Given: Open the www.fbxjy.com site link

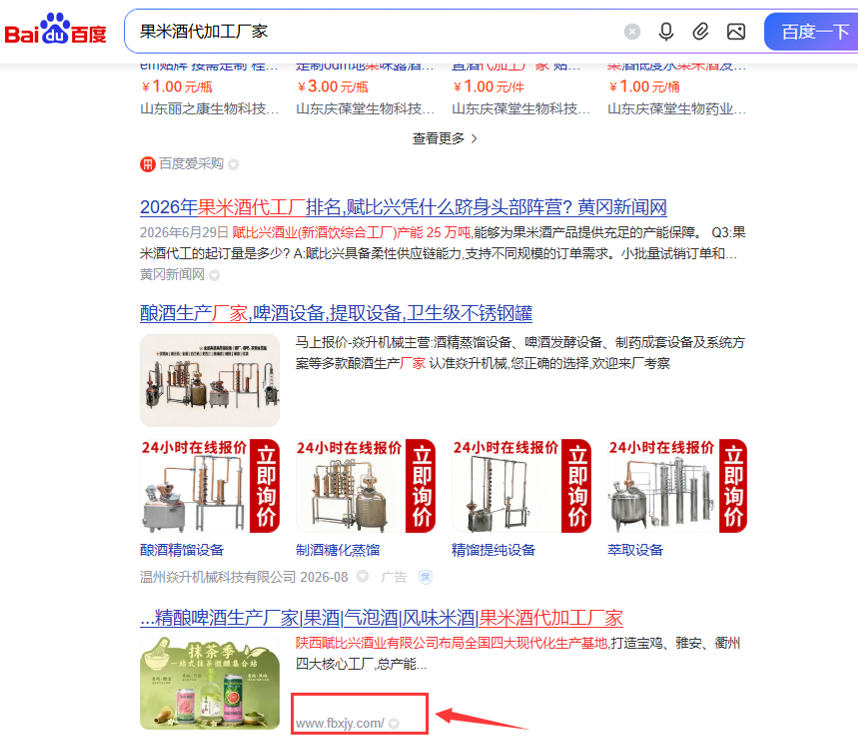Looking at the screenshot, I should [x=340, y=723].
